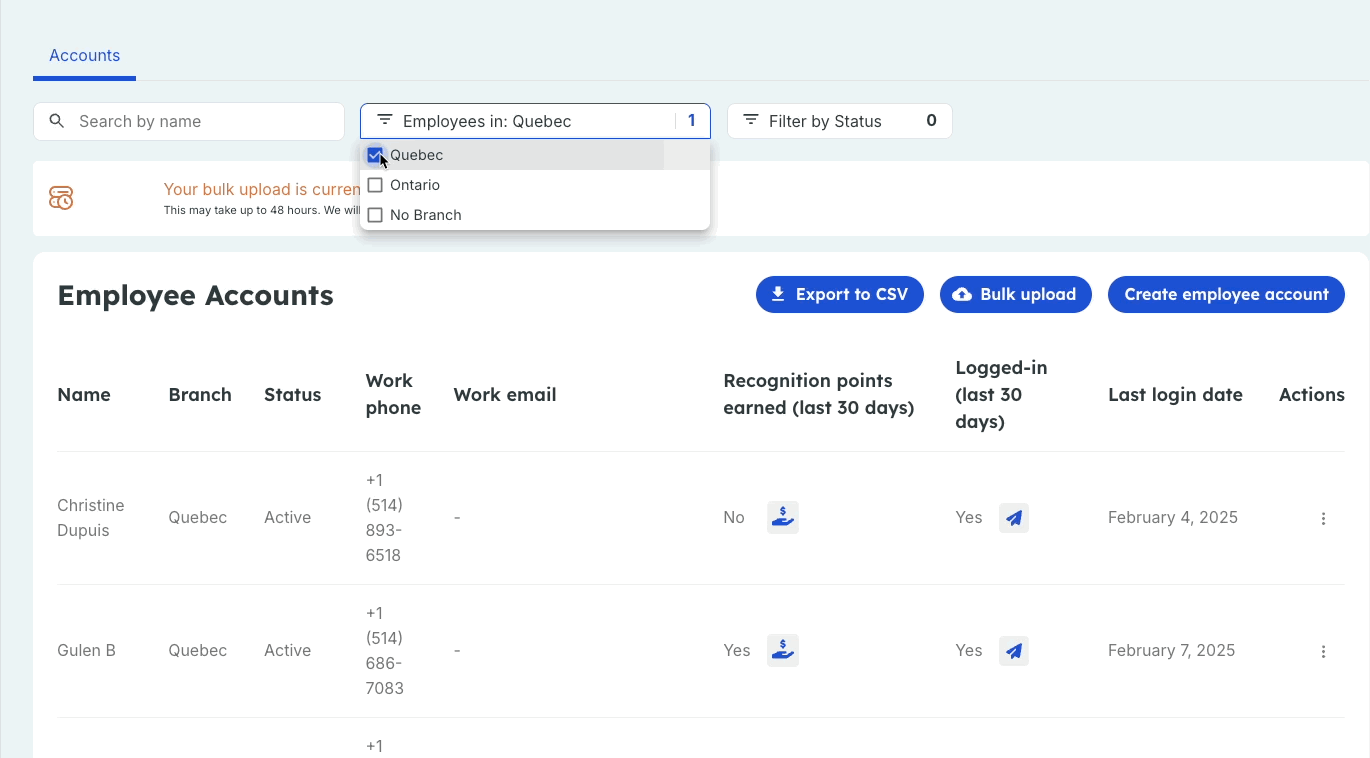
Task: Click the name Christine Dupuis
Action: pos(91,518)
